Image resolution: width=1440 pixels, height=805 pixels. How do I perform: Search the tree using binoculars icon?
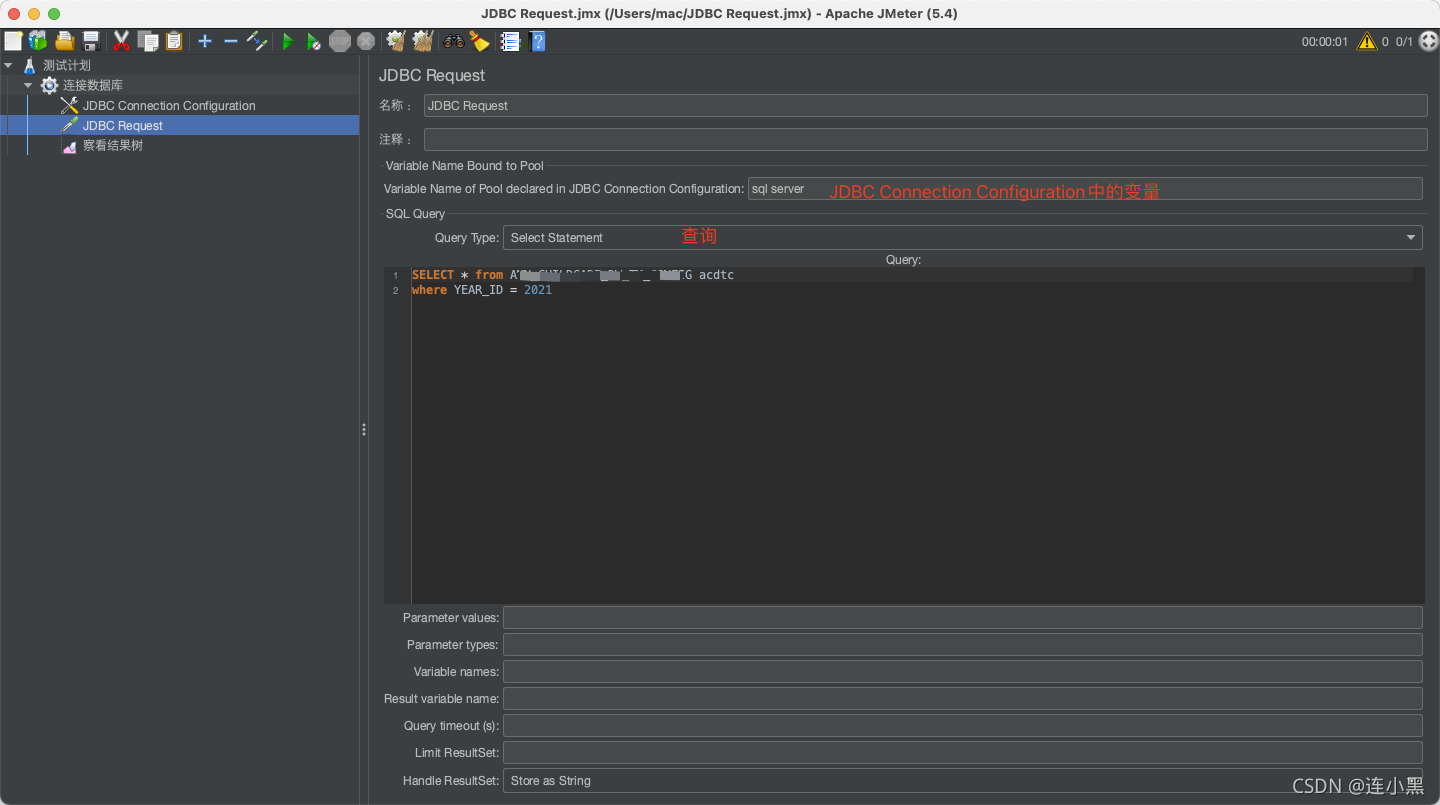click(454, 41)
